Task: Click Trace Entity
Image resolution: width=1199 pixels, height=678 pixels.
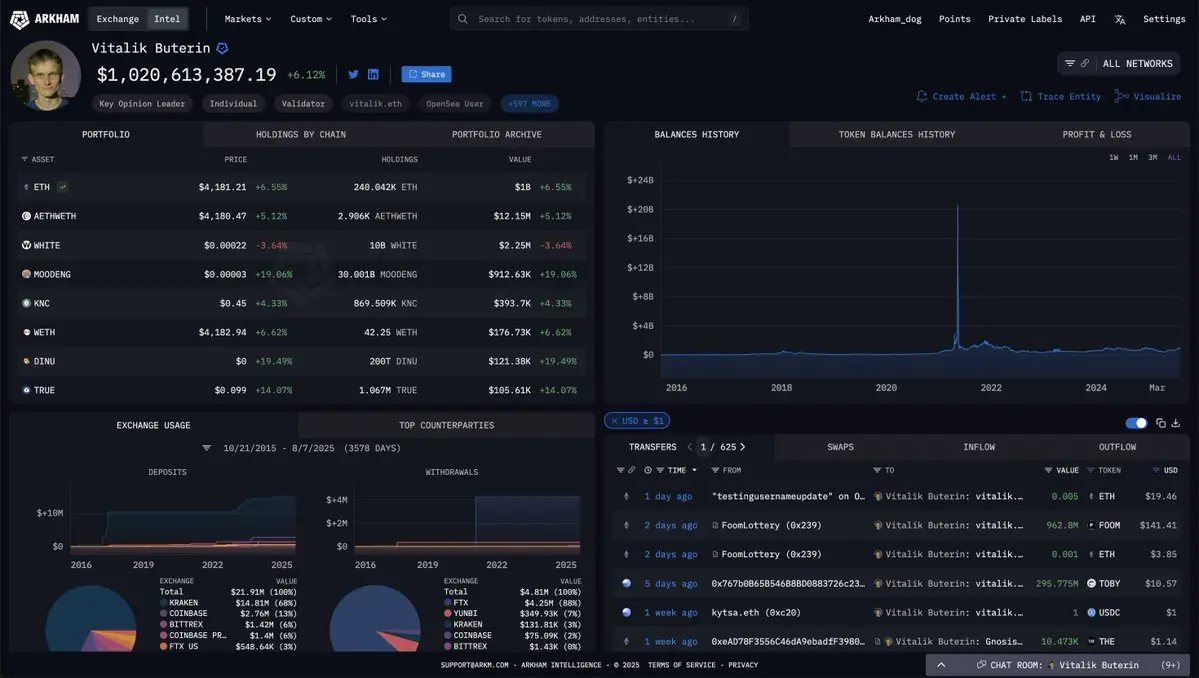Action: click(1061, 96)
